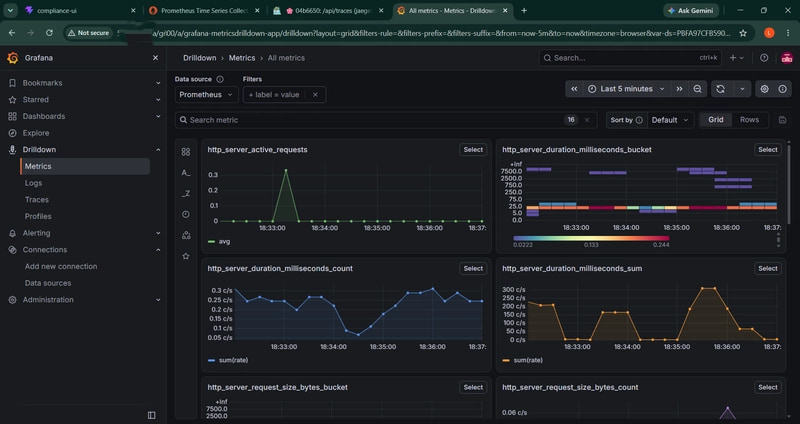Open the Sort by Default dropdown
800x424 pixels.
[x=670, y=120]
